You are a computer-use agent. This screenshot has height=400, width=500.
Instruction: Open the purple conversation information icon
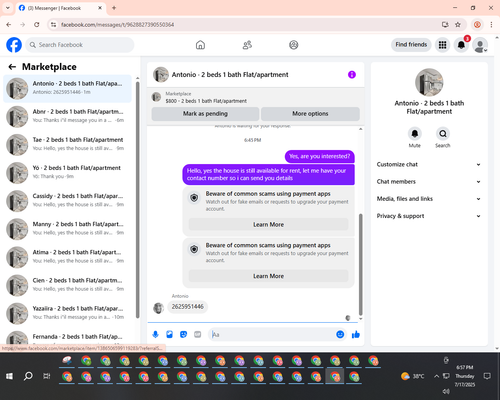pos(352,75)
